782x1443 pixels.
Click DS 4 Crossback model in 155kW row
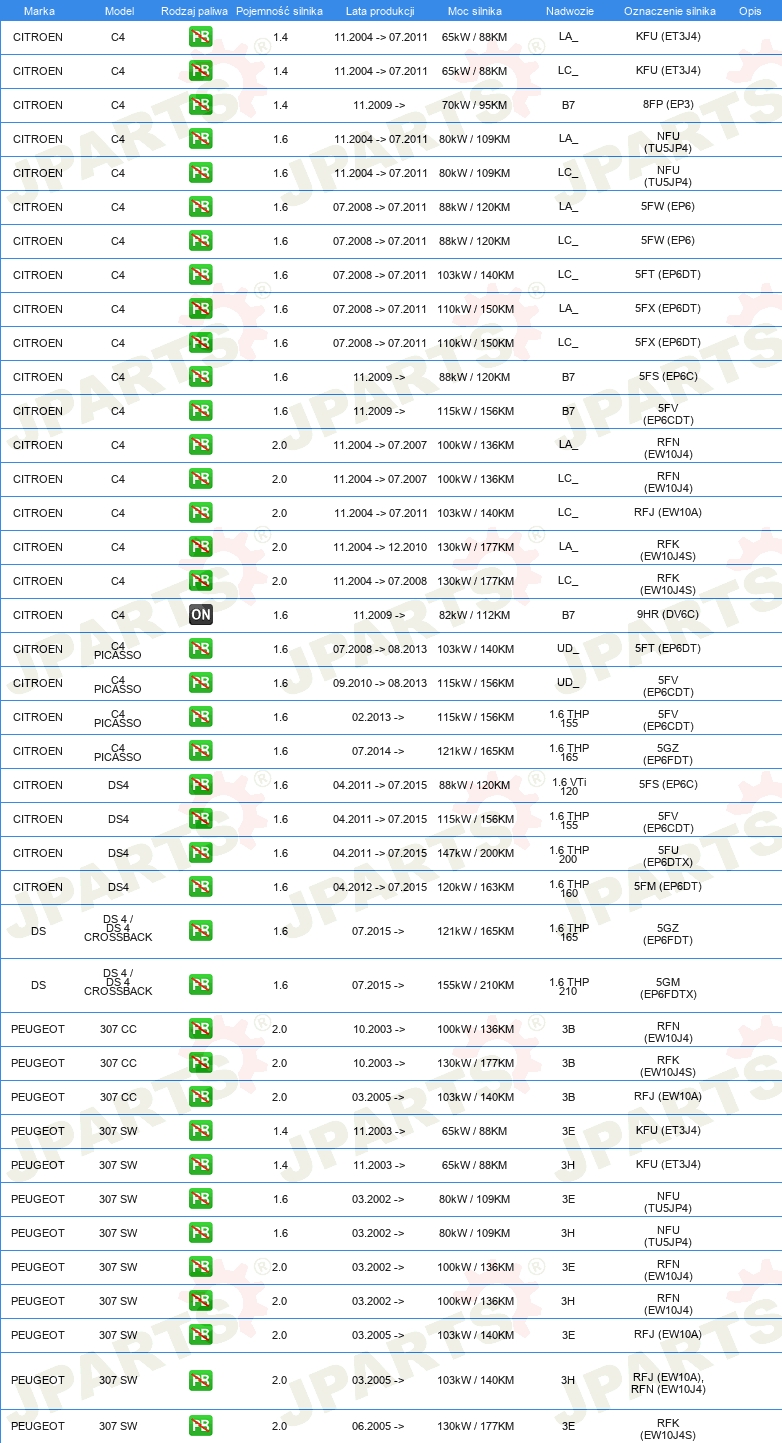pyautogui.click(x=118, y=982)
